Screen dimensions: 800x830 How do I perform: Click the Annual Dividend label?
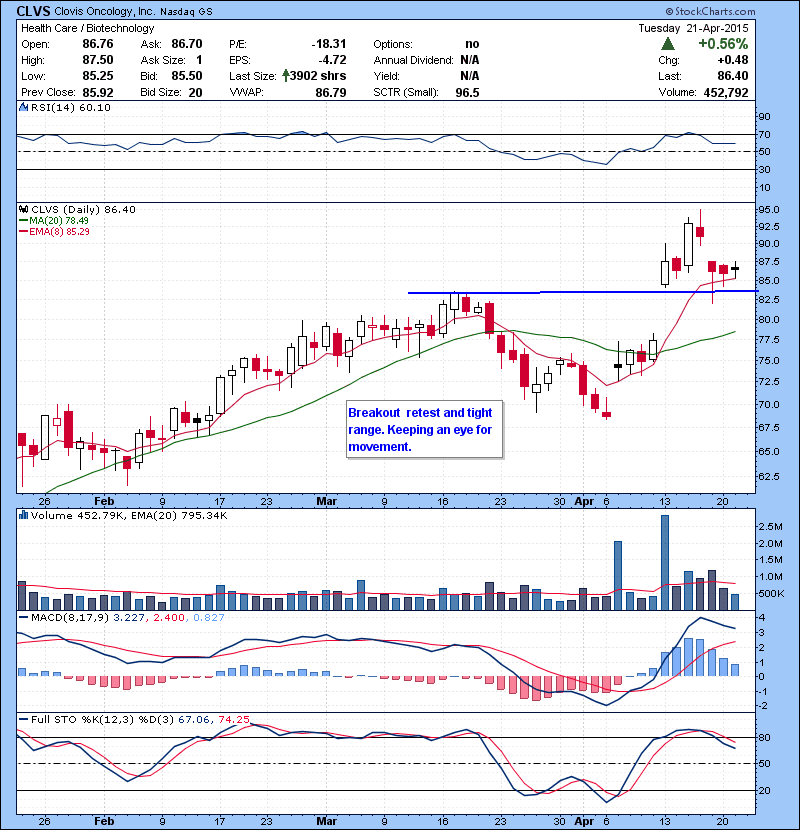click(x=414, y=60)
